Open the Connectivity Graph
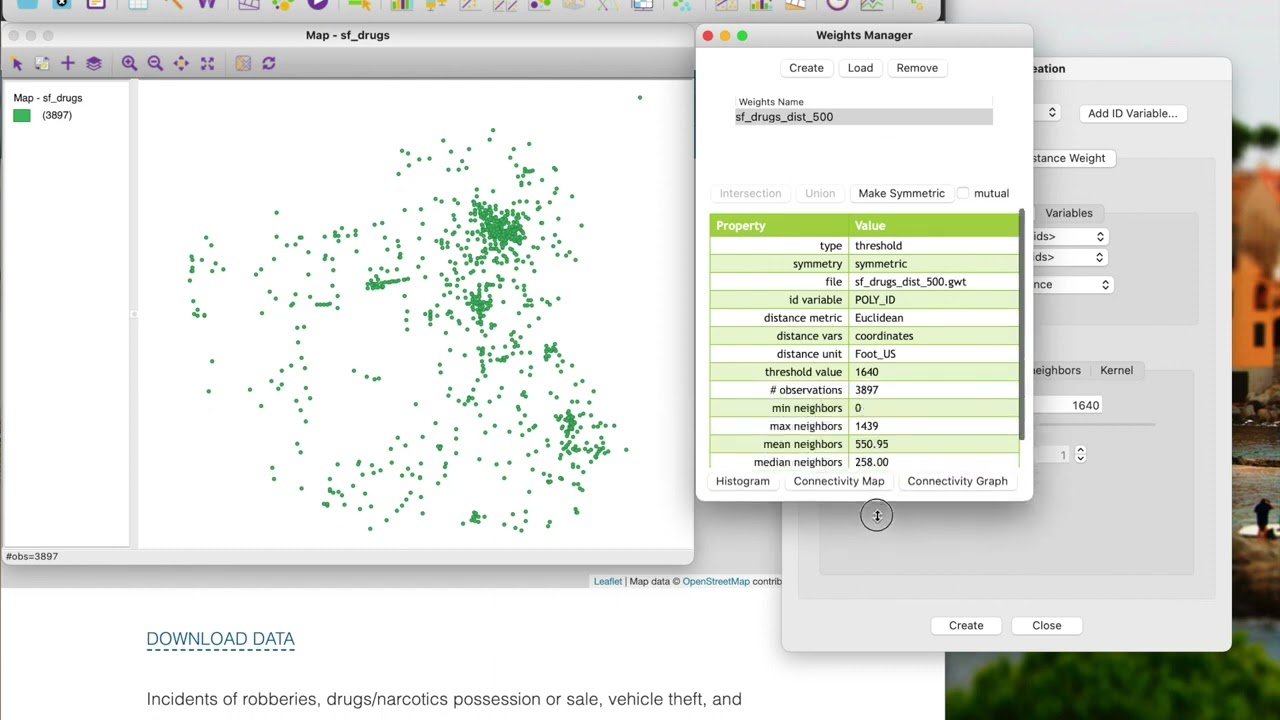Image resolution: width=1280 pixels, height=720 pixels. 957,481
